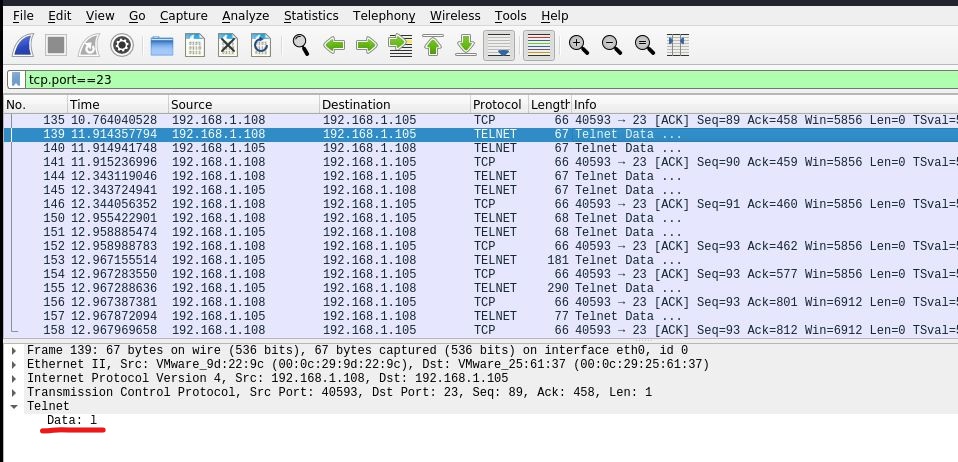This screenshot has height=462, width=958.
Task: Jump to the last packet
Action: [466, 45]
